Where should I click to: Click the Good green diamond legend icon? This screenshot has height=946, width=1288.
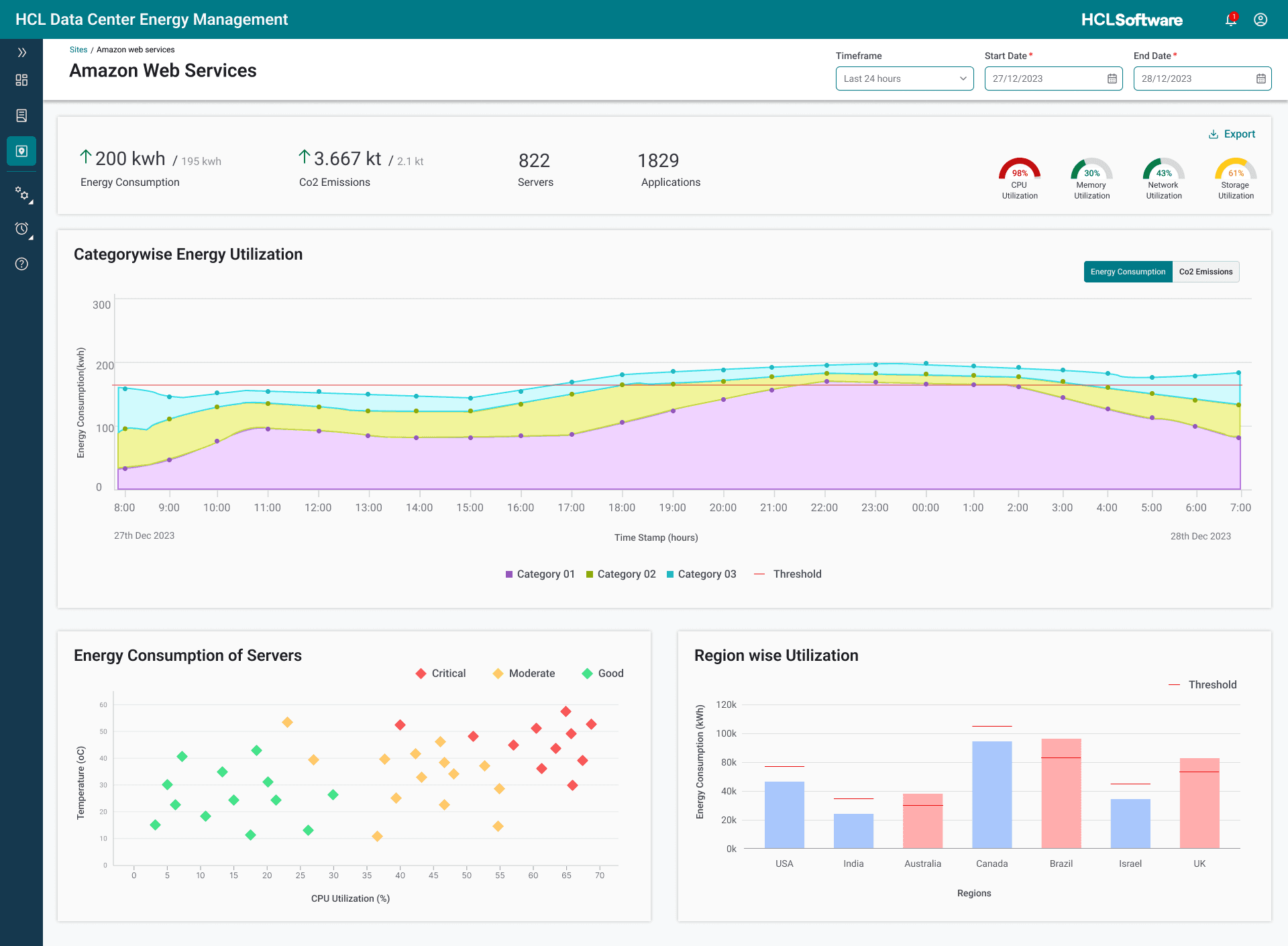click(x=587, y=674)
